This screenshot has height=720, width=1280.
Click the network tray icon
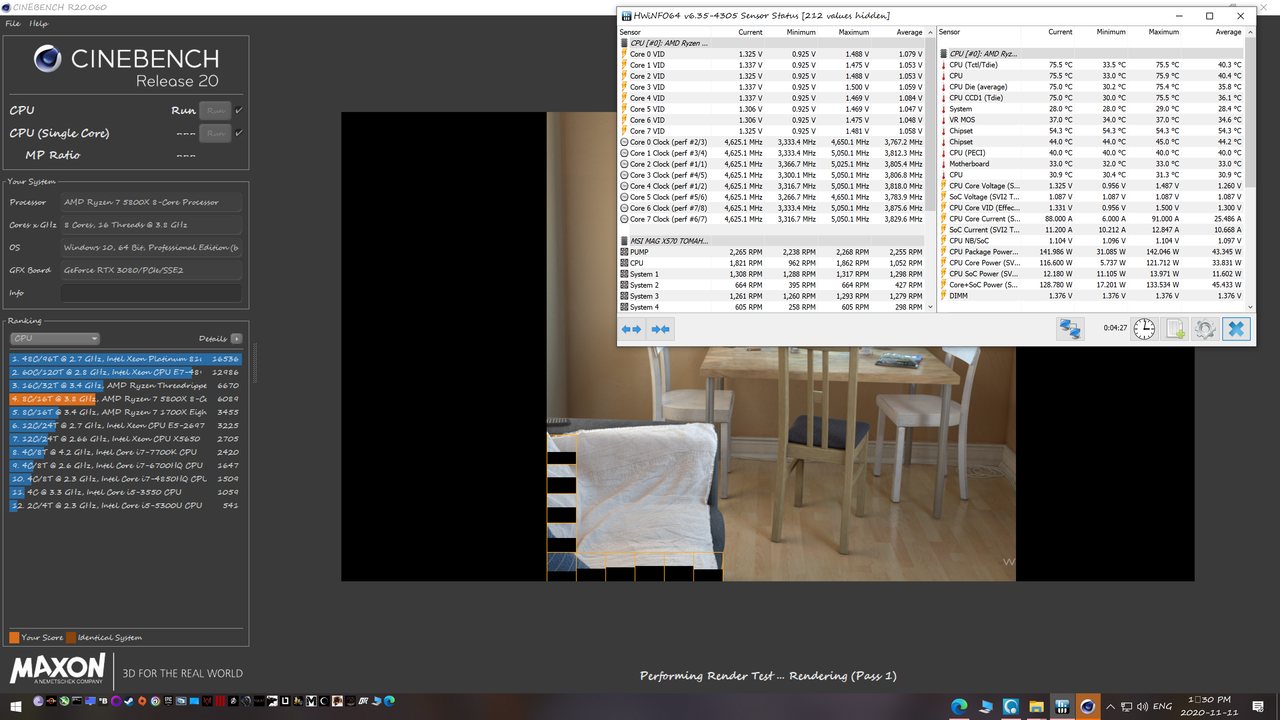click(x=1128, y=706)
